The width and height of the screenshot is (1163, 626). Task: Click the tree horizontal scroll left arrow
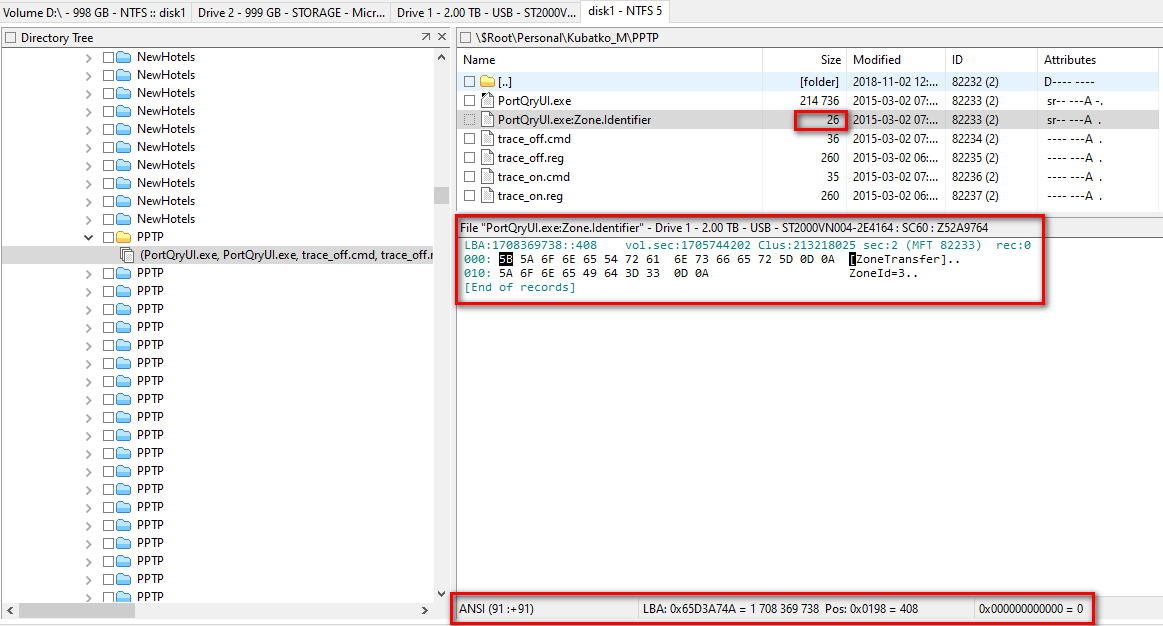click(10, 610)
